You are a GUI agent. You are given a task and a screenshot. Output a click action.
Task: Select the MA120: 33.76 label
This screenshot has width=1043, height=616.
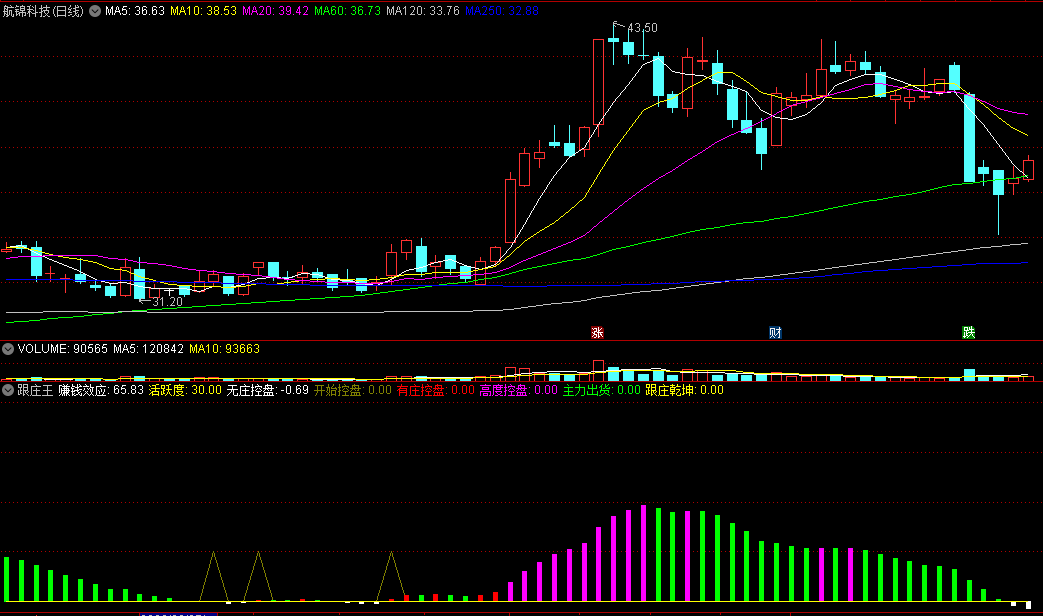422,11
